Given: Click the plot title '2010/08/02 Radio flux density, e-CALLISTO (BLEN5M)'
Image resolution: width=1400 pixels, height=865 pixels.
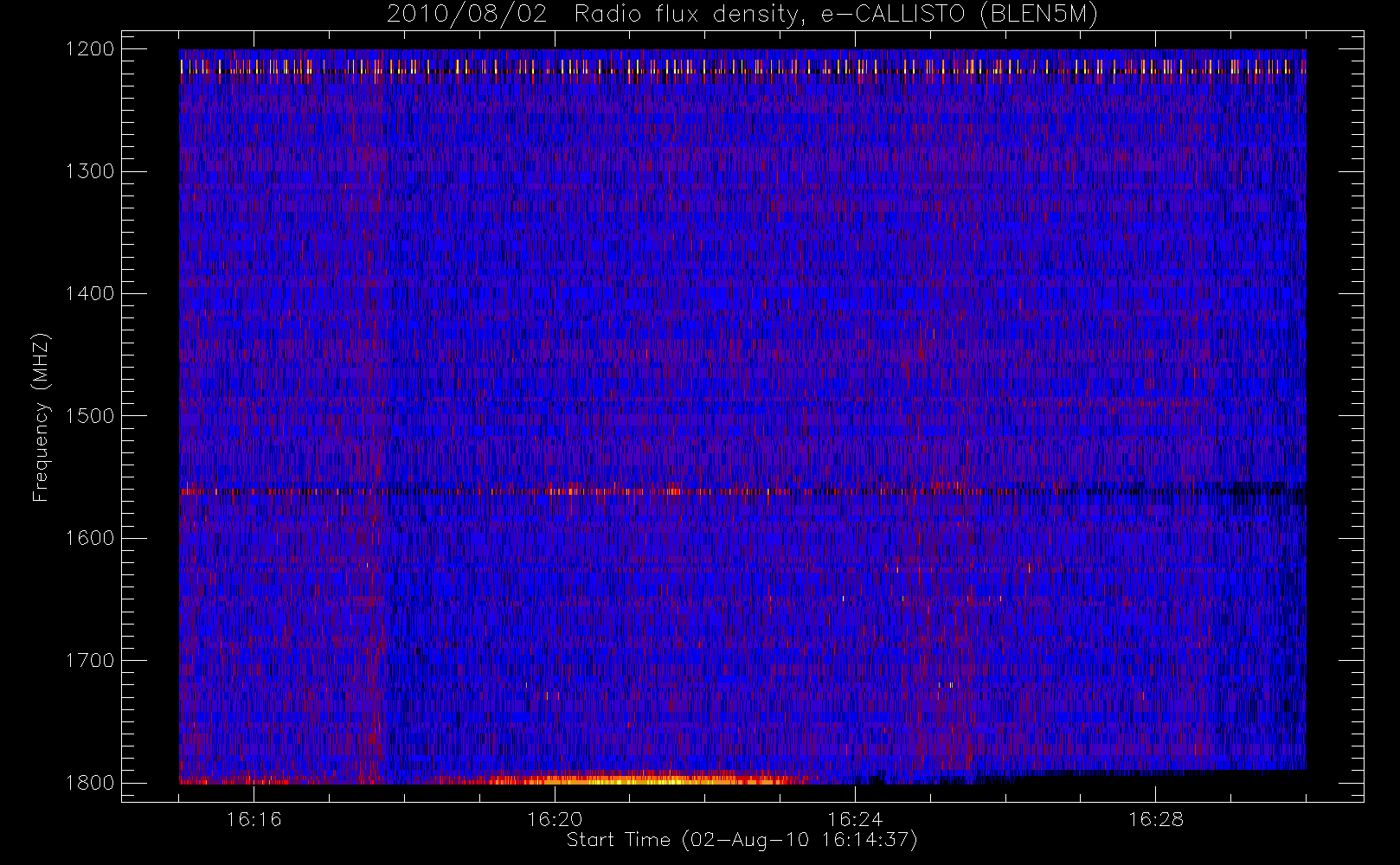Looking at the screenshot, I should [x=742, y=15].
